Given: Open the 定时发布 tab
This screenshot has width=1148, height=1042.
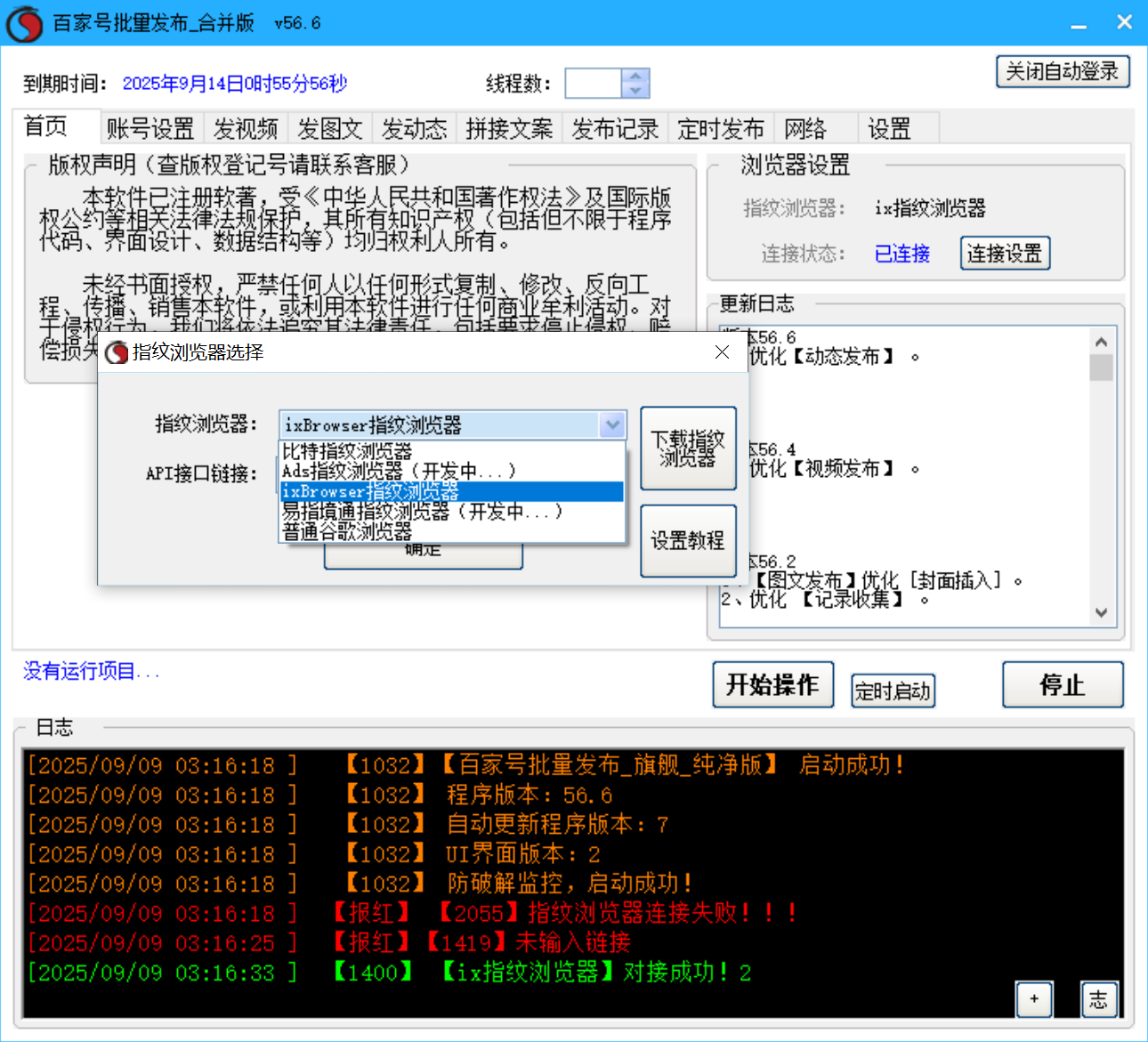Looking at the screenshot, I should (x=721, y=128).
